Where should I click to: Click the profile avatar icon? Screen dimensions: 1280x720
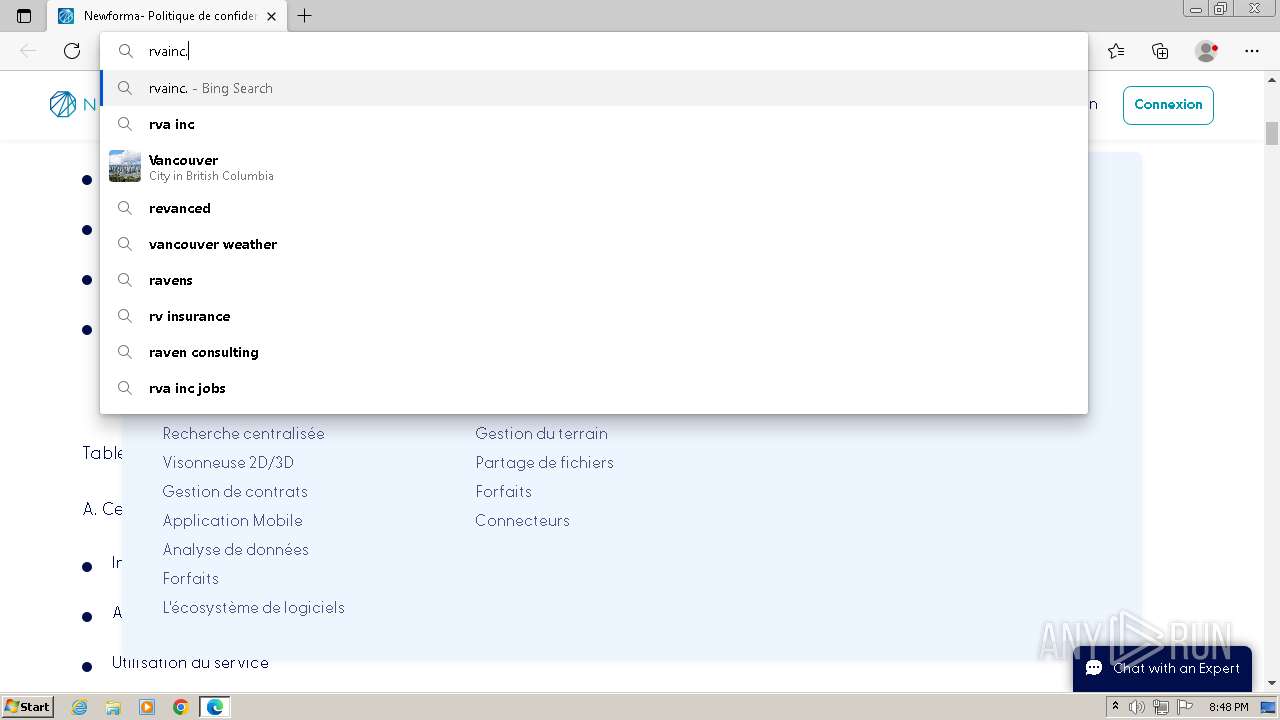[1206, 51]
